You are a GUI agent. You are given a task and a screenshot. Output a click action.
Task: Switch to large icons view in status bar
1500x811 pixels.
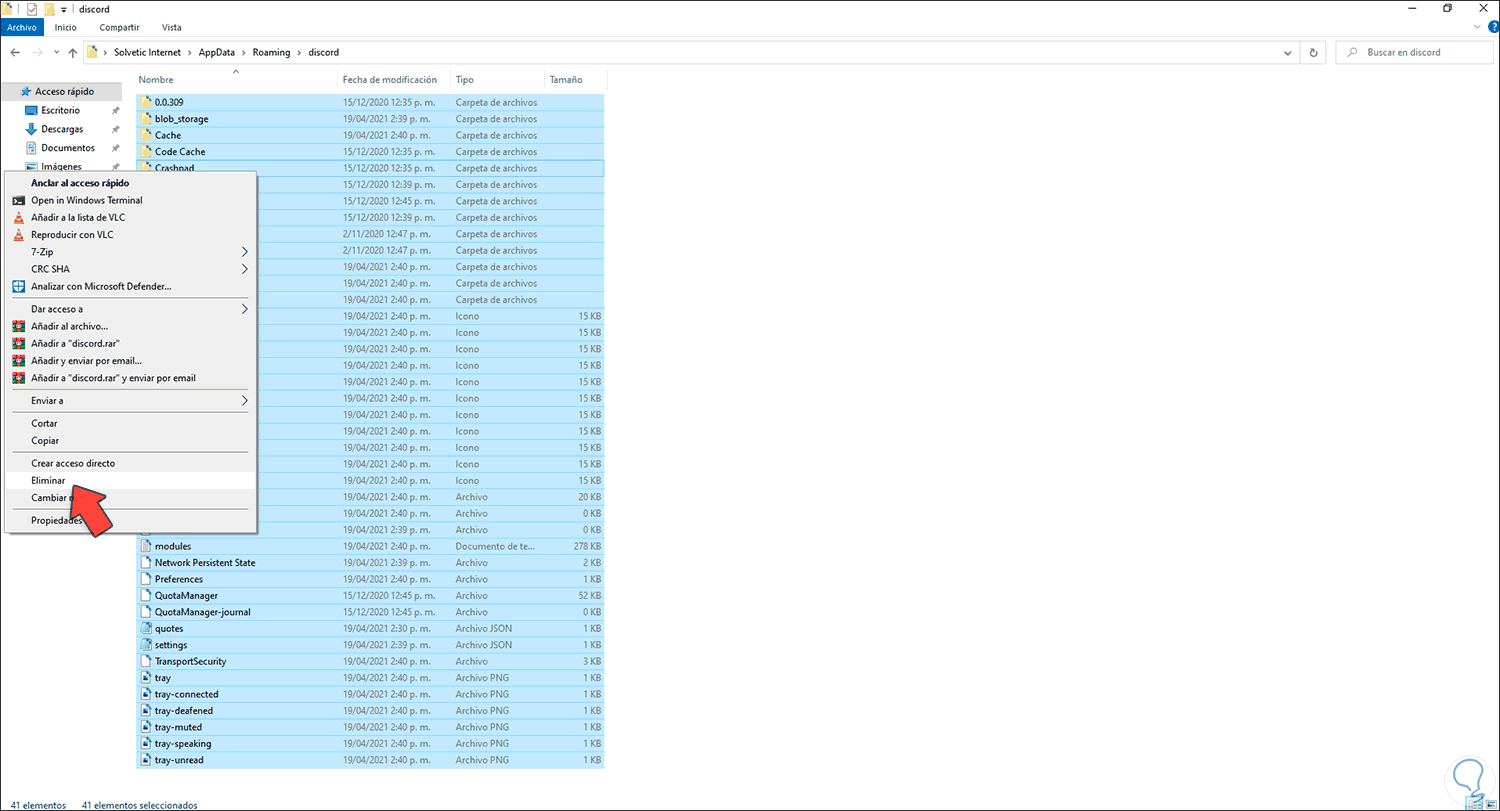point(1490,804)
